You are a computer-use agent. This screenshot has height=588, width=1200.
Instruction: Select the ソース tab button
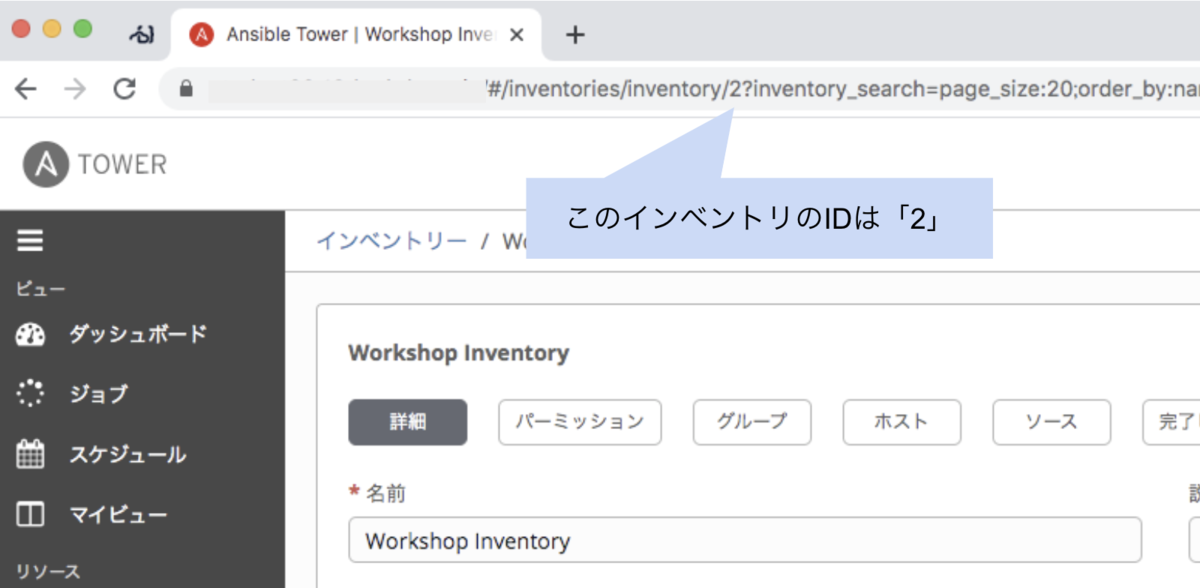[1052, 422]
